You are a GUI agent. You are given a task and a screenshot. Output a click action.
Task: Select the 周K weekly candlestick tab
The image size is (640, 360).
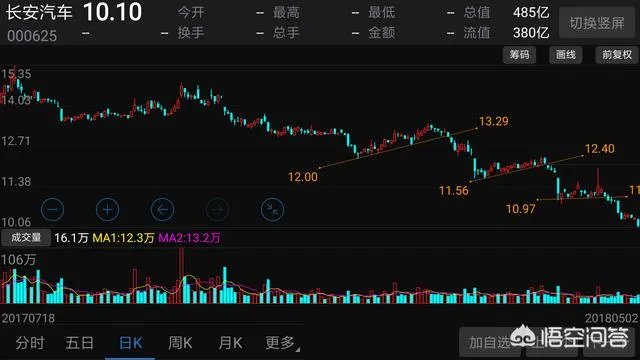(x=180, y=343)
